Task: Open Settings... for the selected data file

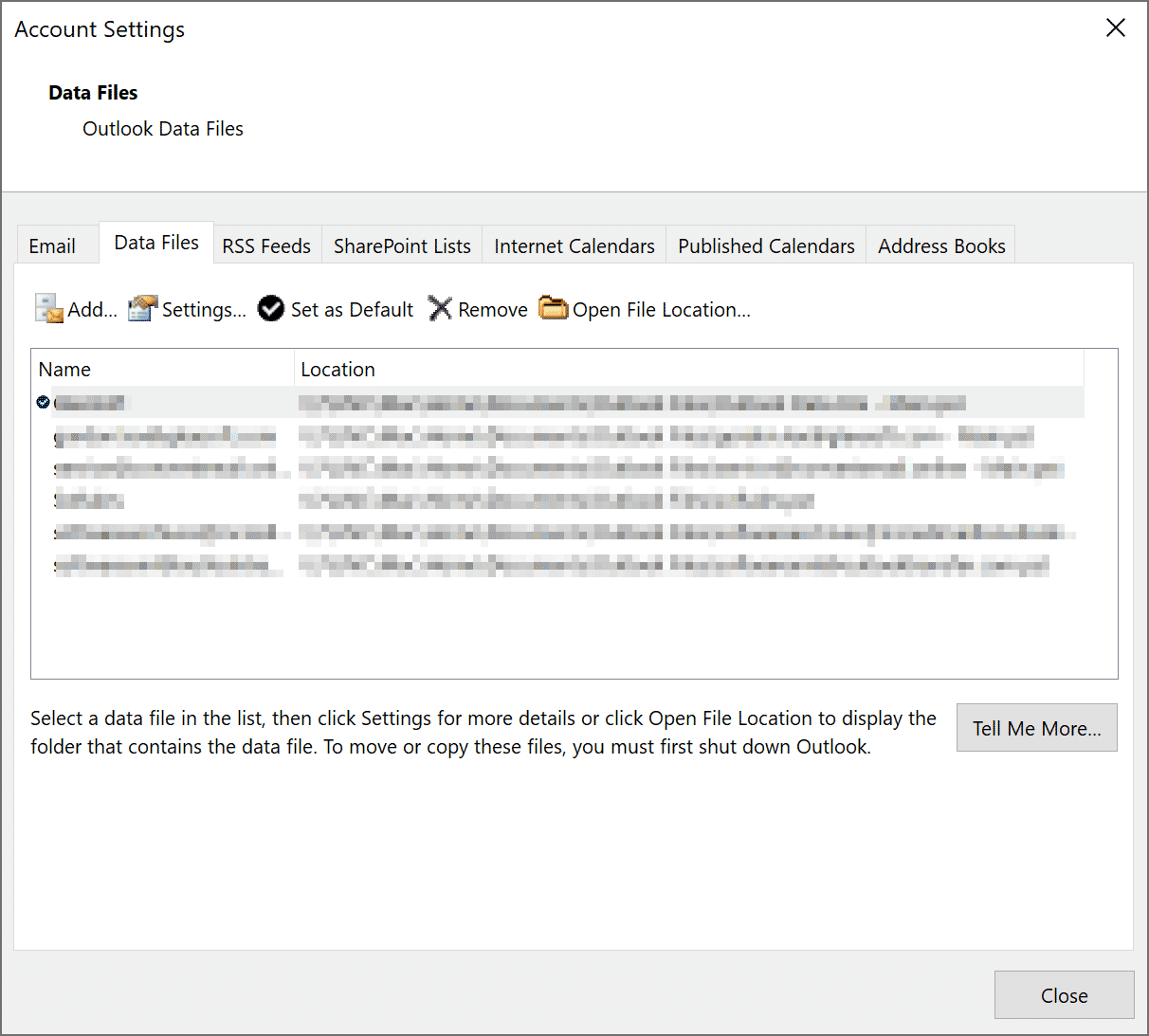Action: 204,310
